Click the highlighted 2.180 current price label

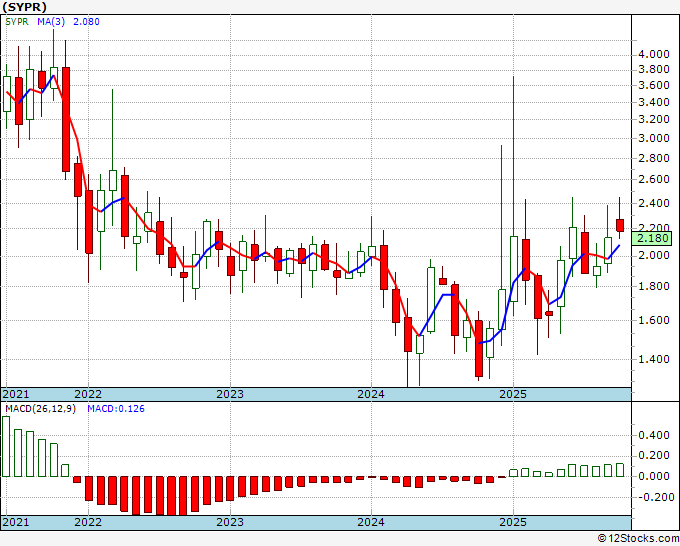click(653, 239)
